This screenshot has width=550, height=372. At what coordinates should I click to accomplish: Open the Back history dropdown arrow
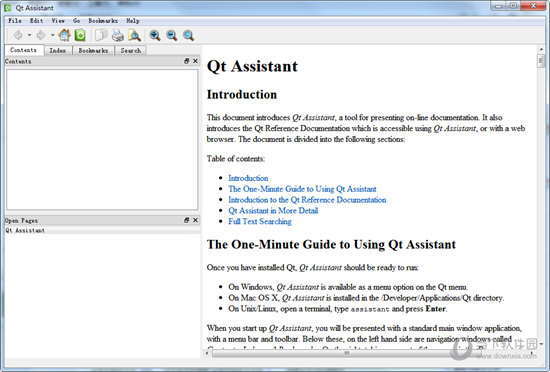(29, 35)
